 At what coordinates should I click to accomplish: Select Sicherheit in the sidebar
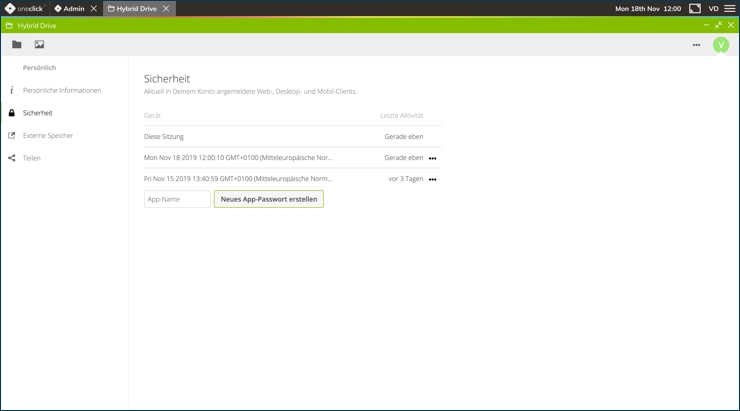[38, 113]
